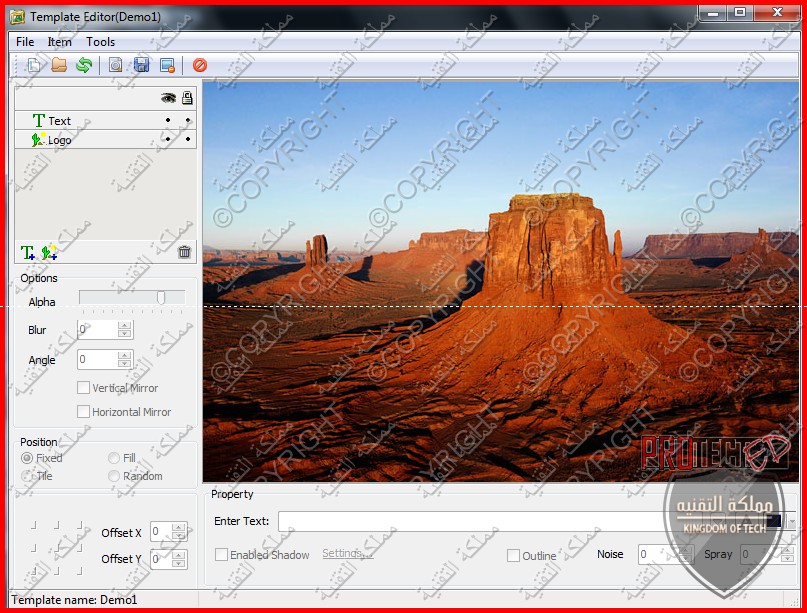This screenshot has height=613, width=807.
Task: Click the 'Template name: Demo1' status text
Action: [x=75, y=600]
